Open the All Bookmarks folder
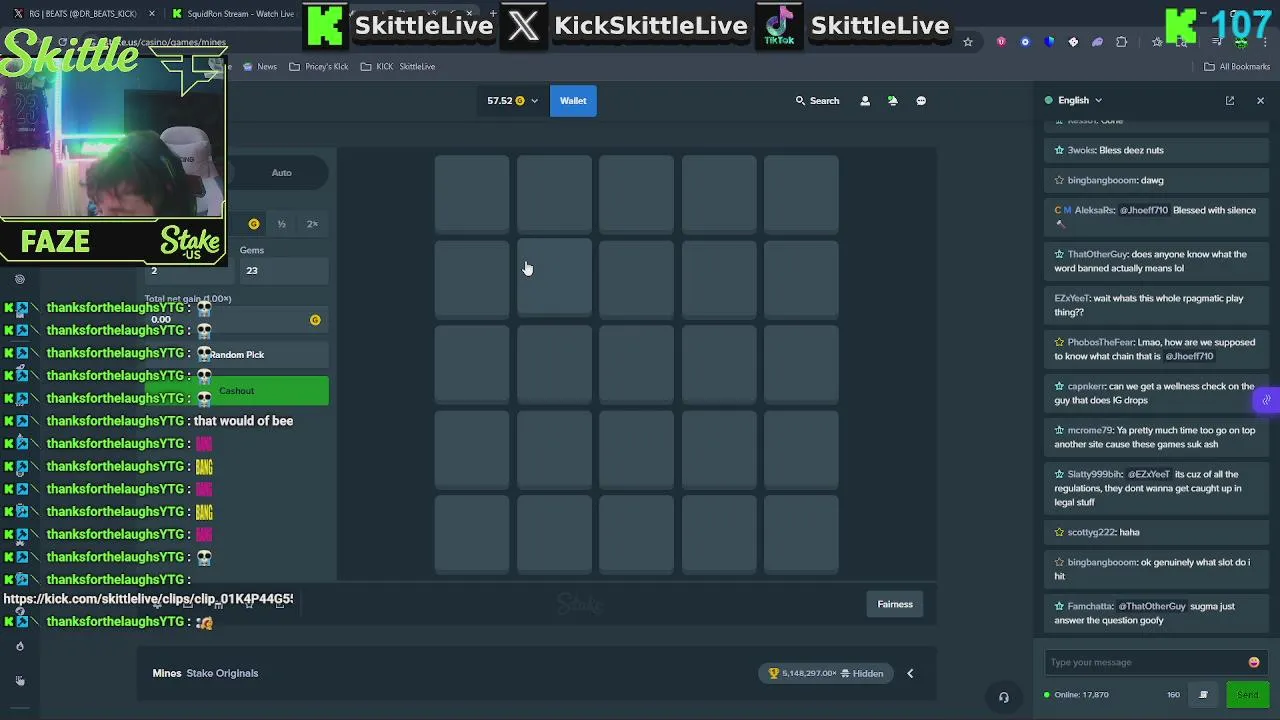Image resolution: width=1280 pixels, height=720 pixels. 1237,67
